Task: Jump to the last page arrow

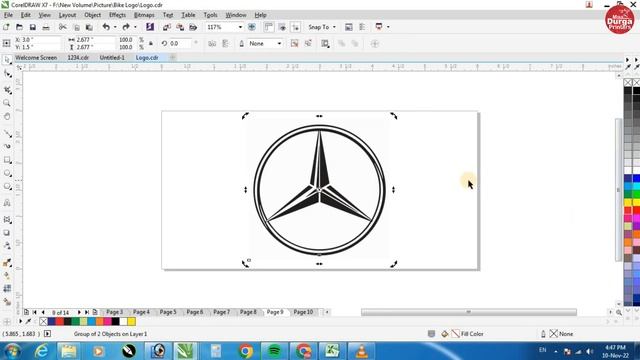Action: coord(87,312)
